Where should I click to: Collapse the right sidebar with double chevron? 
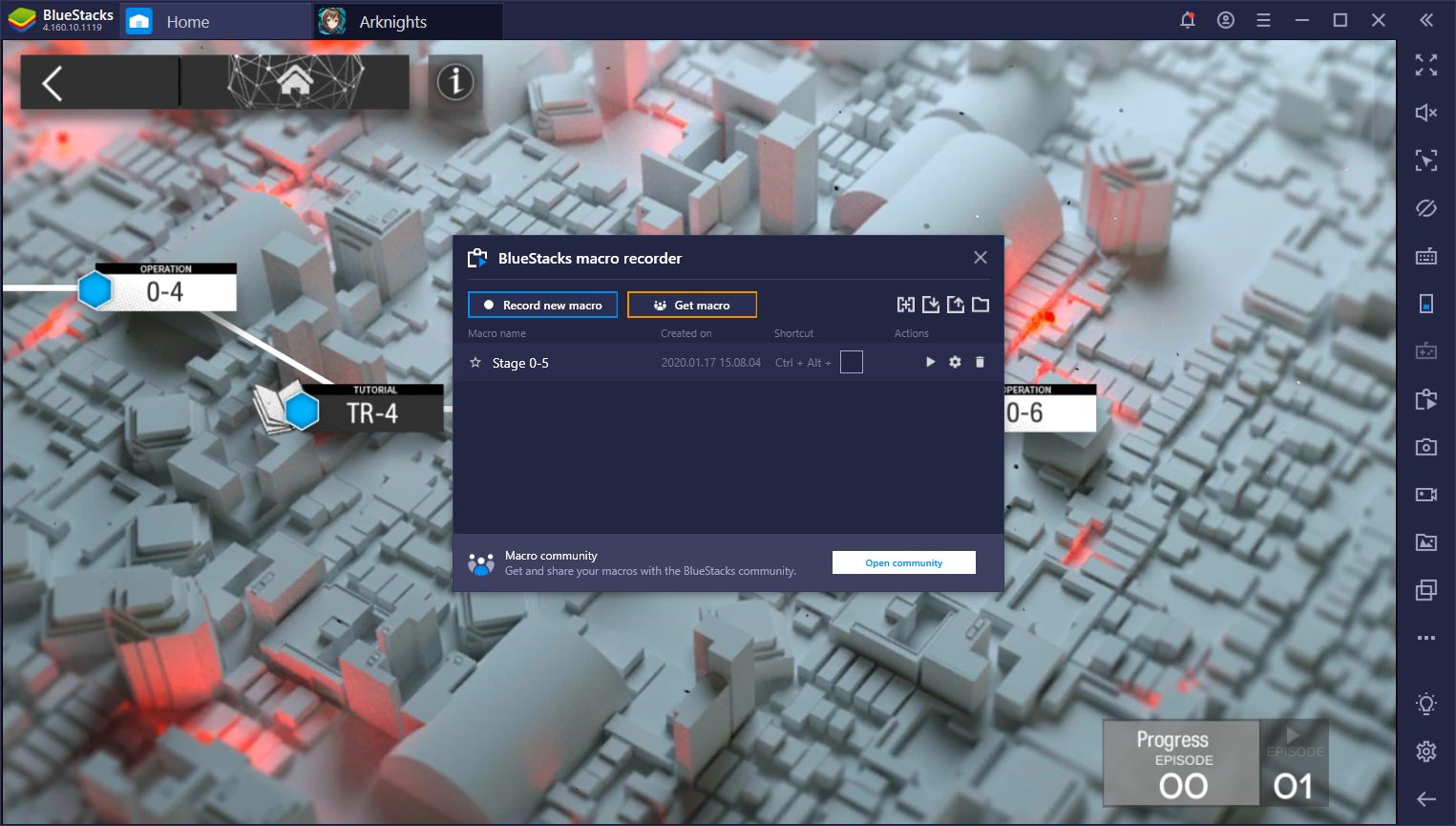coord(1426,20)
